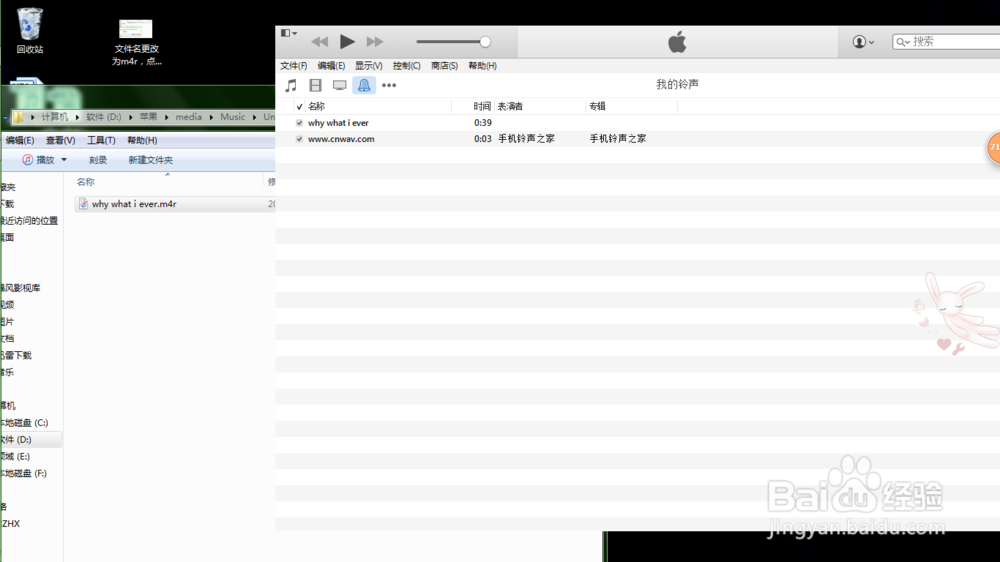
Task: Click the orange floating badge at right edge
Action: pyautogui.click(x=994, y=147)
